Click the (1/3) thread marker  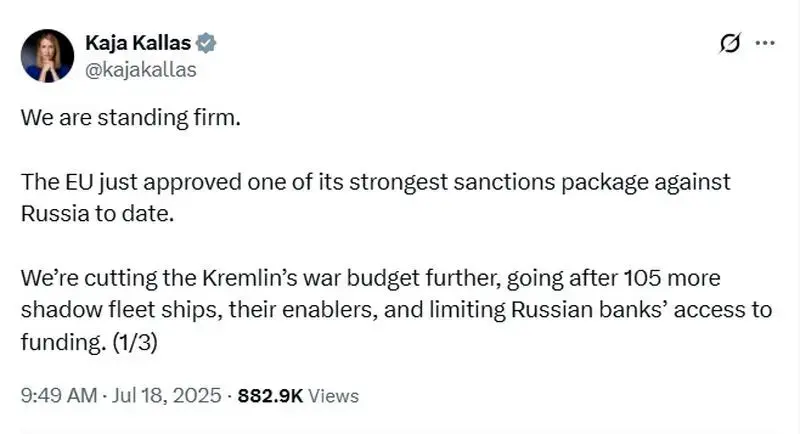pyautogui.click(x=135, y=342)
